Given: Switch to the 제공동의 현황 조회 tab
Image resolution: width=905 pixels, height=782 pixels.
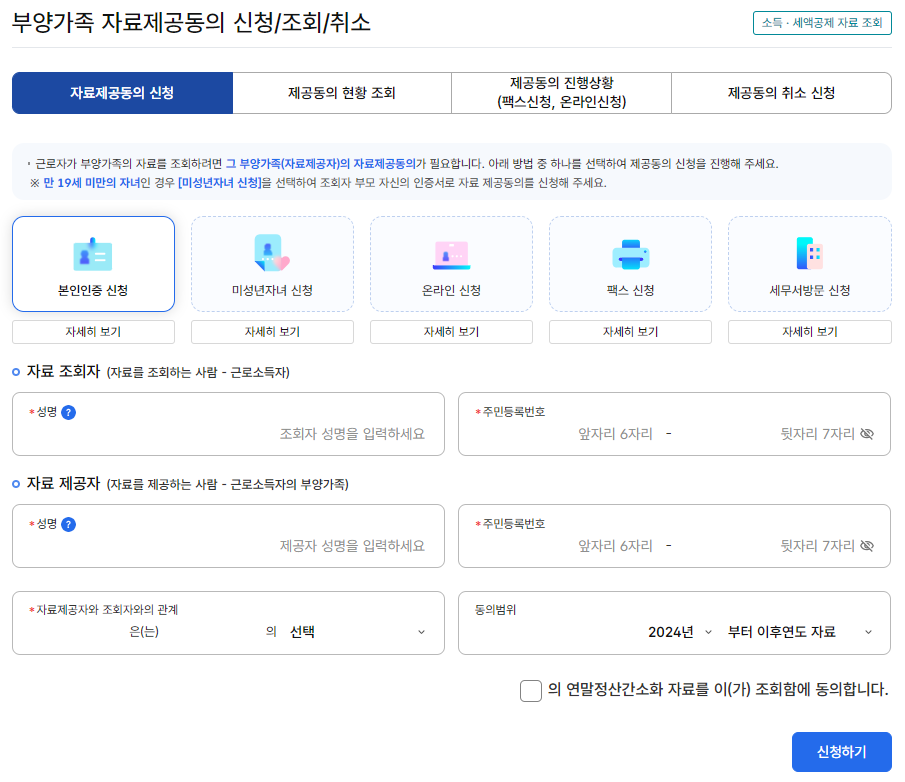Looking at the screenshot, I should [x=340, y=92].
